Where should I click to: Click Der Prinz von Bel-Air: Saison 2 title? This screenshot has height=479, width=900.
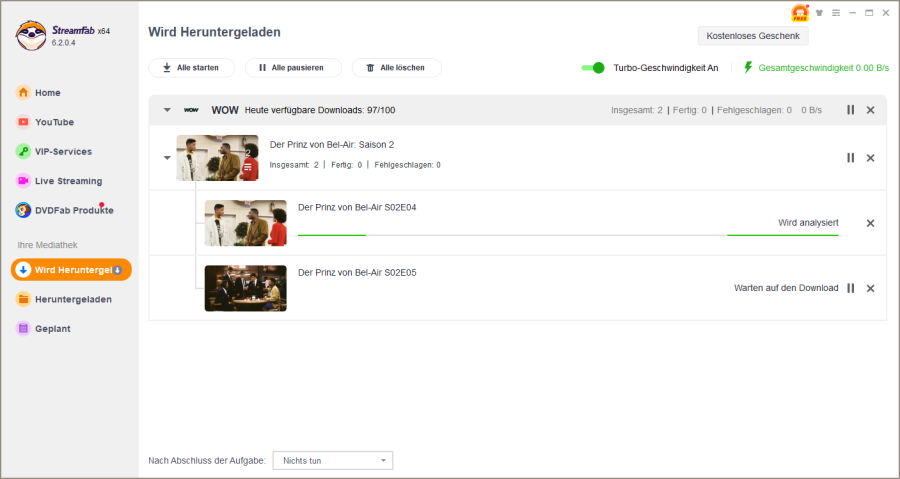[x=332, y=145]
